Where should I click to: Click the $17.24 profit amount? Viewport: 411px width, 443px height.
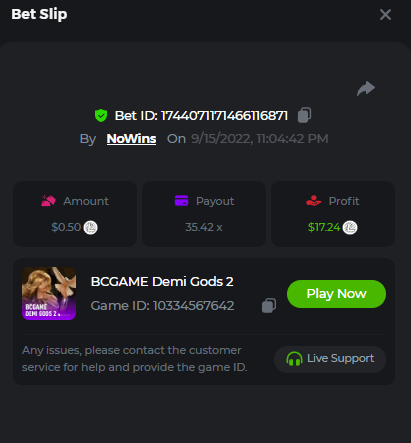coord(324,227)
